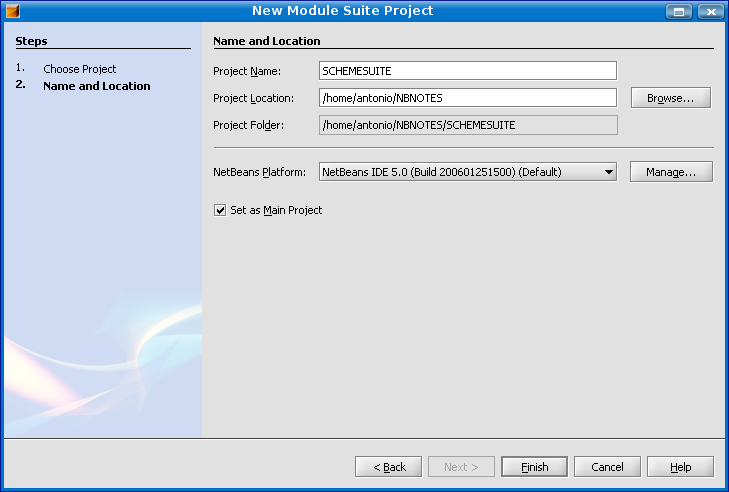
Task: Open the NetBeans Platform dropdown
Action: click(468, 172)
